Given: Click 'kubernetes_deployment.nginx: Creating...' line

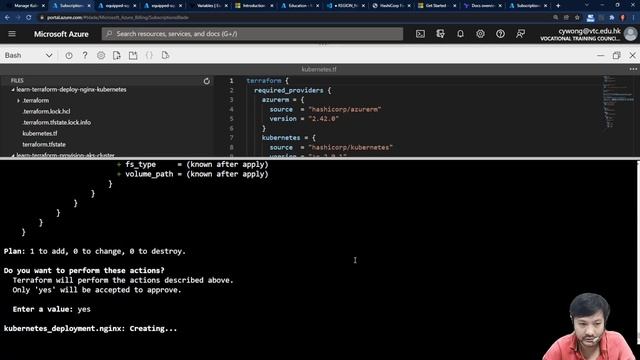Looking at the screenshot, I should (x=90, y=329).
